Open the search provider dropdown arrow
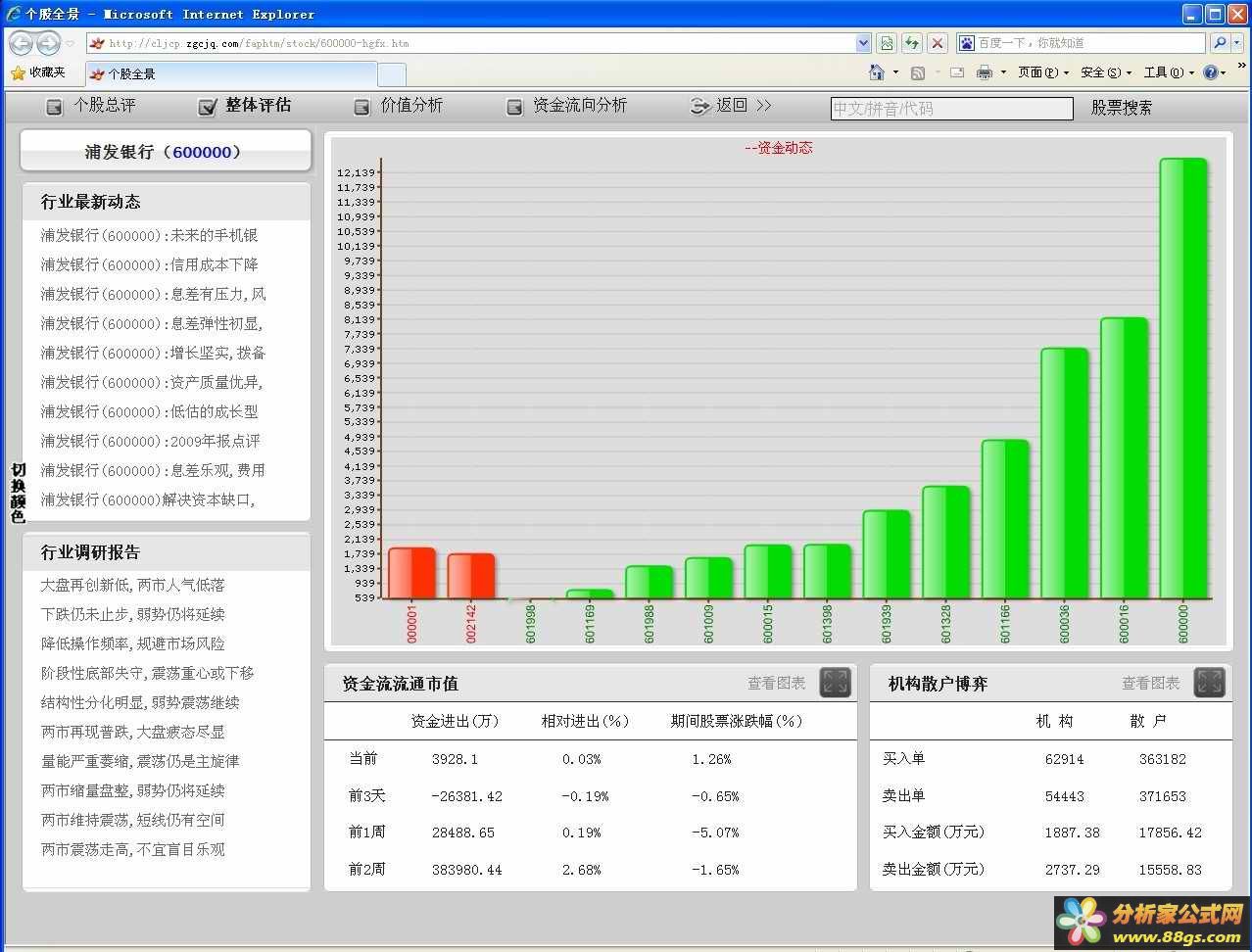 pos(1237,43)
